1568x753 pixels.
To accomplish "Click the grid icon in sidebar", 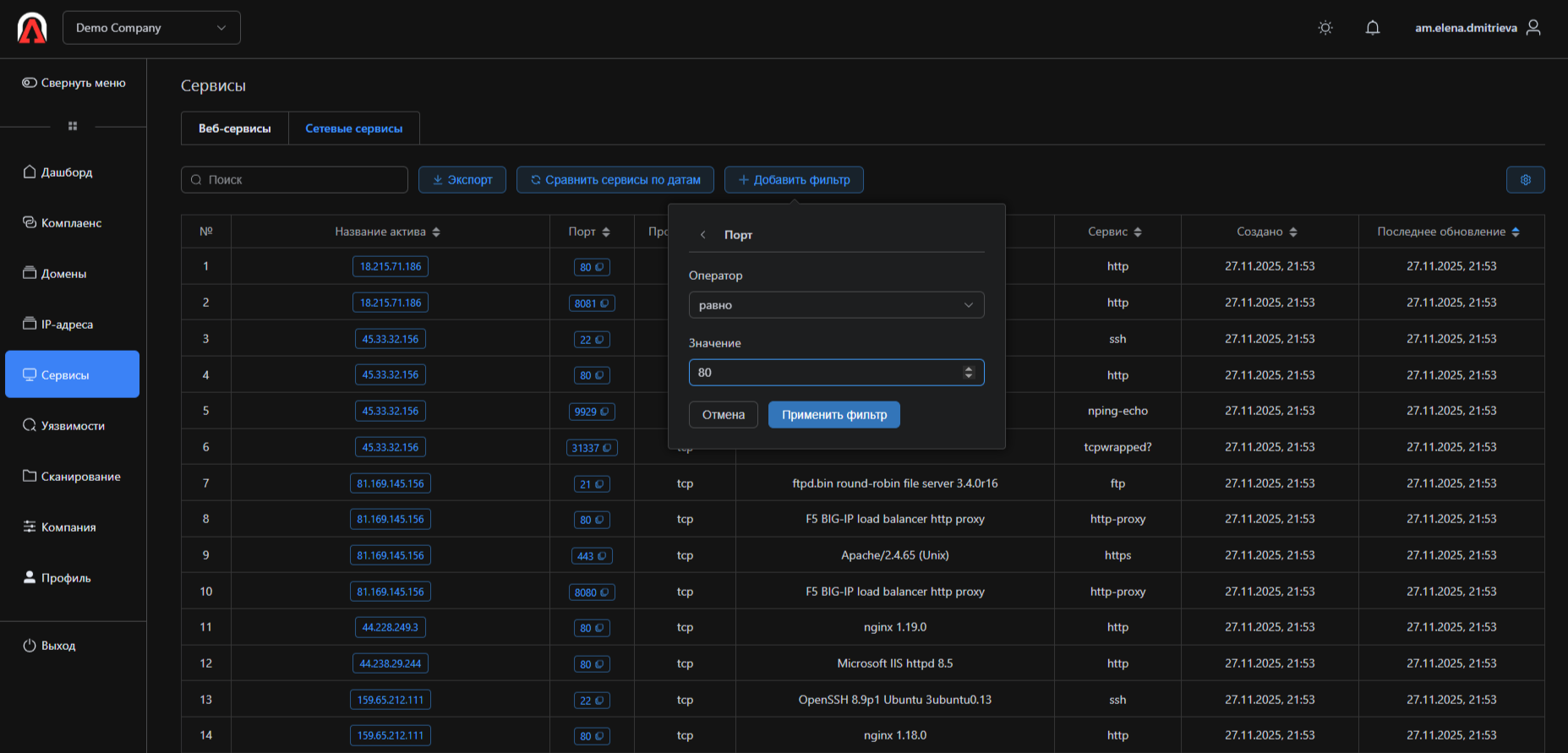I will point(73,126).
